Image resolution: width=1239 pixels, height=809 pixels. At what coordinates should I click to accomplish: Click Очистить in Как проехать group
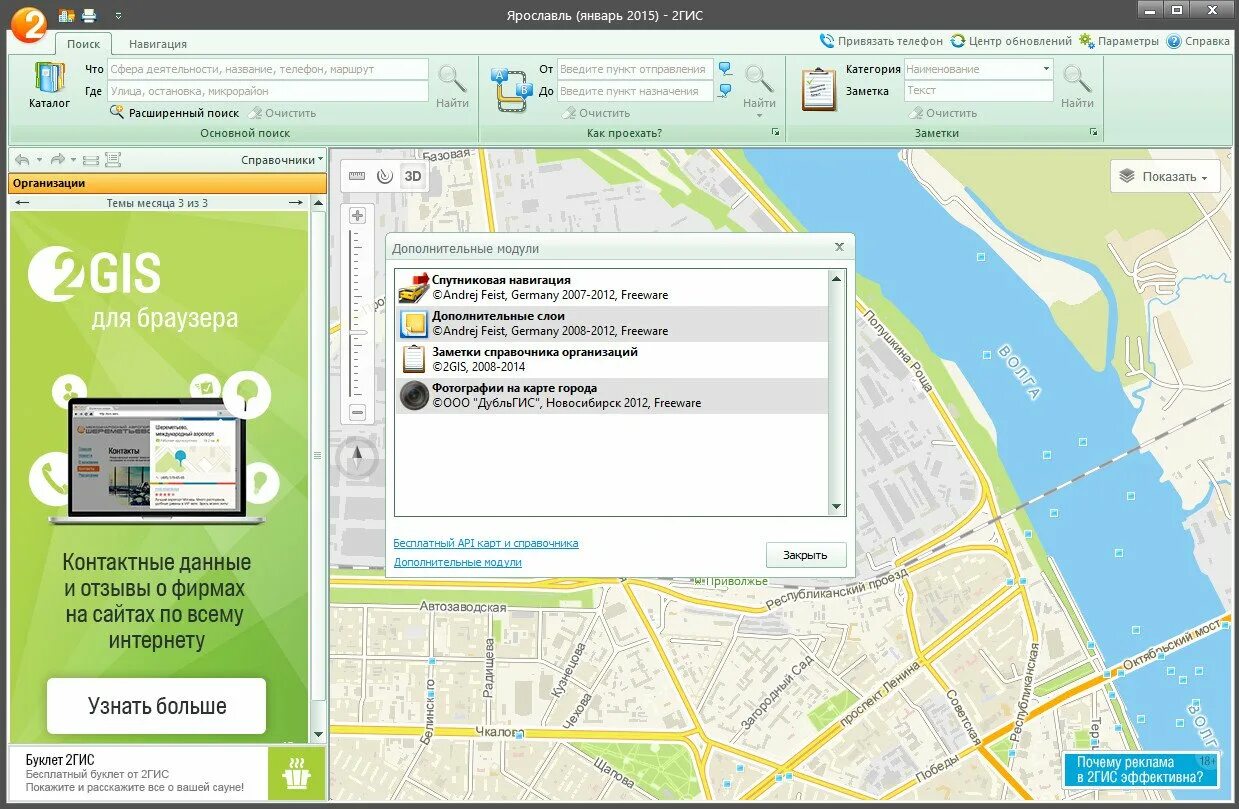(x=596, y=113)
